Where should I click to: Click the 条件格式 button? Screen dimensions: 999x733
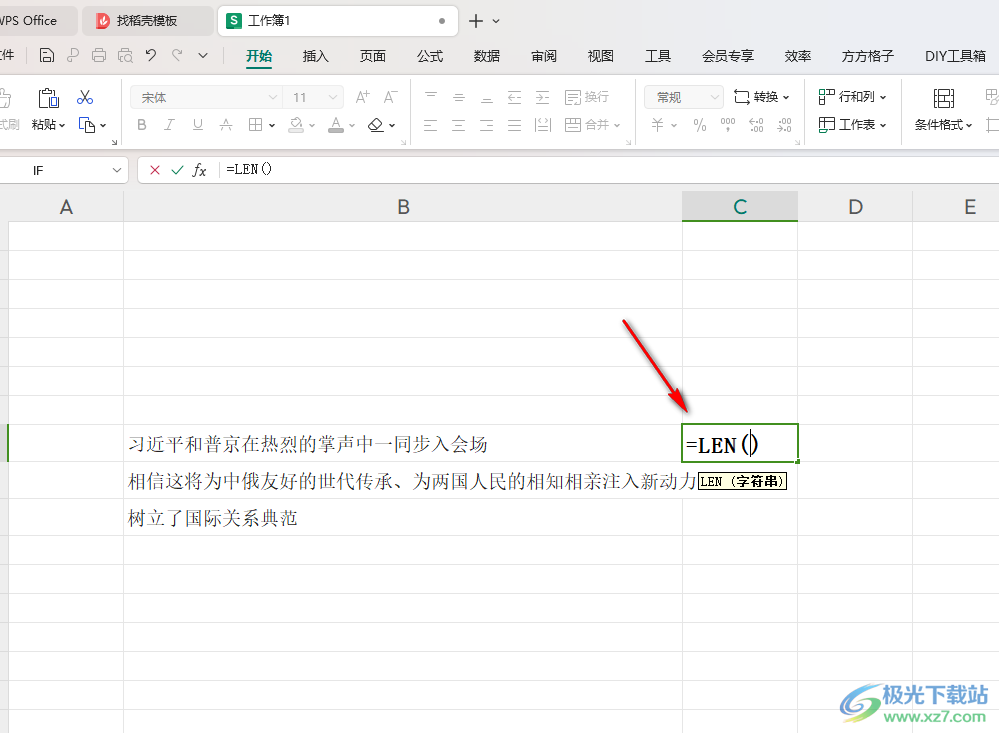click(x=944, y=110)
